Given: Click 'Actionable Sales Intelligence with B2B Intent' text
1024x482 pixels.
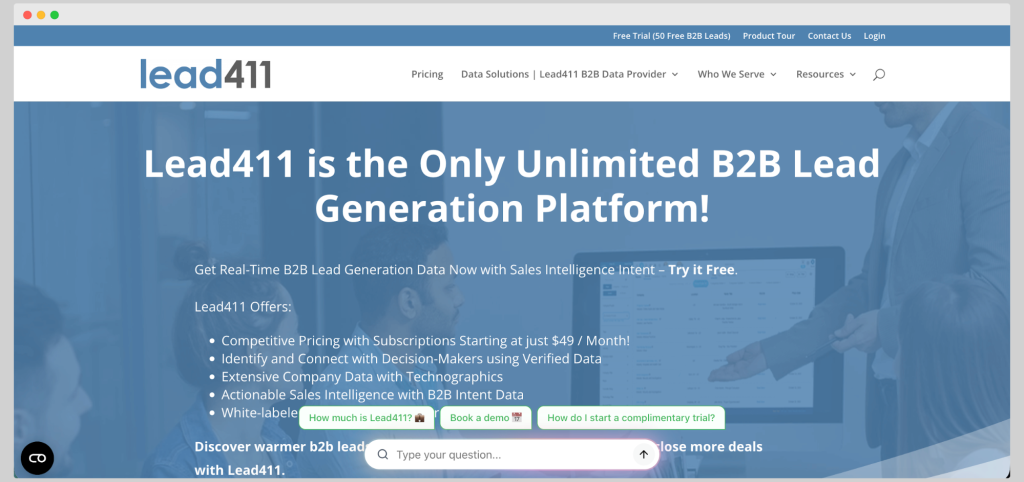Looking at the screenshot, I should pyautogui.click(x=357, y=394).
